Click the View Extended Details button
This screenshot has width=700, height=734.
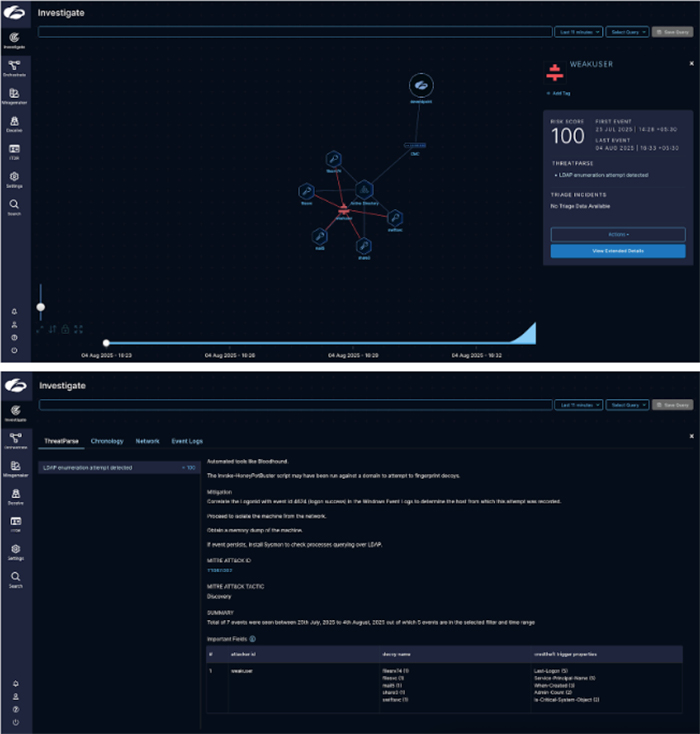(617, 251)
